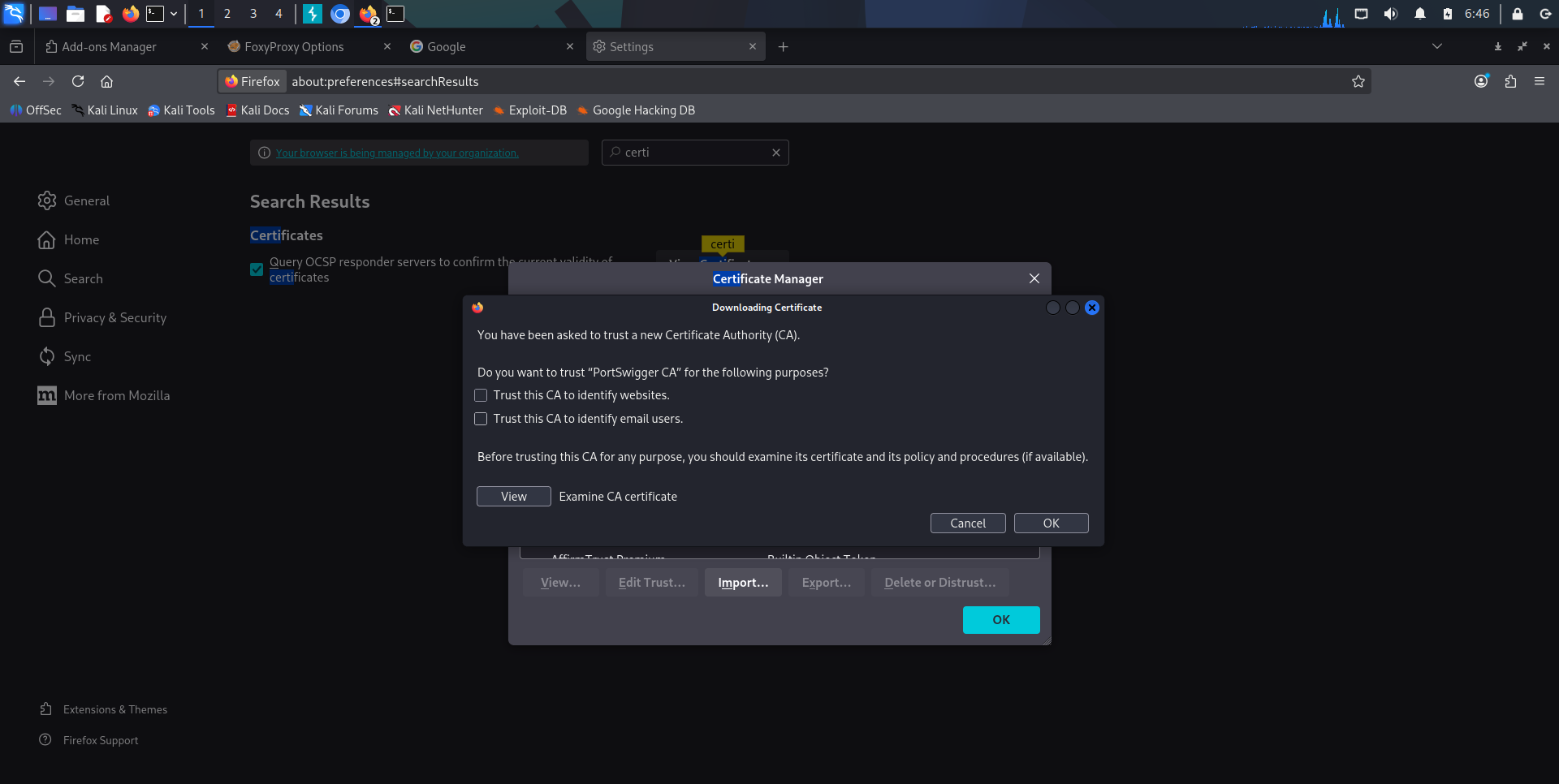Click View to examine the CA certificate
This screenshot has width=1559, height=784.
pos(514,497)
